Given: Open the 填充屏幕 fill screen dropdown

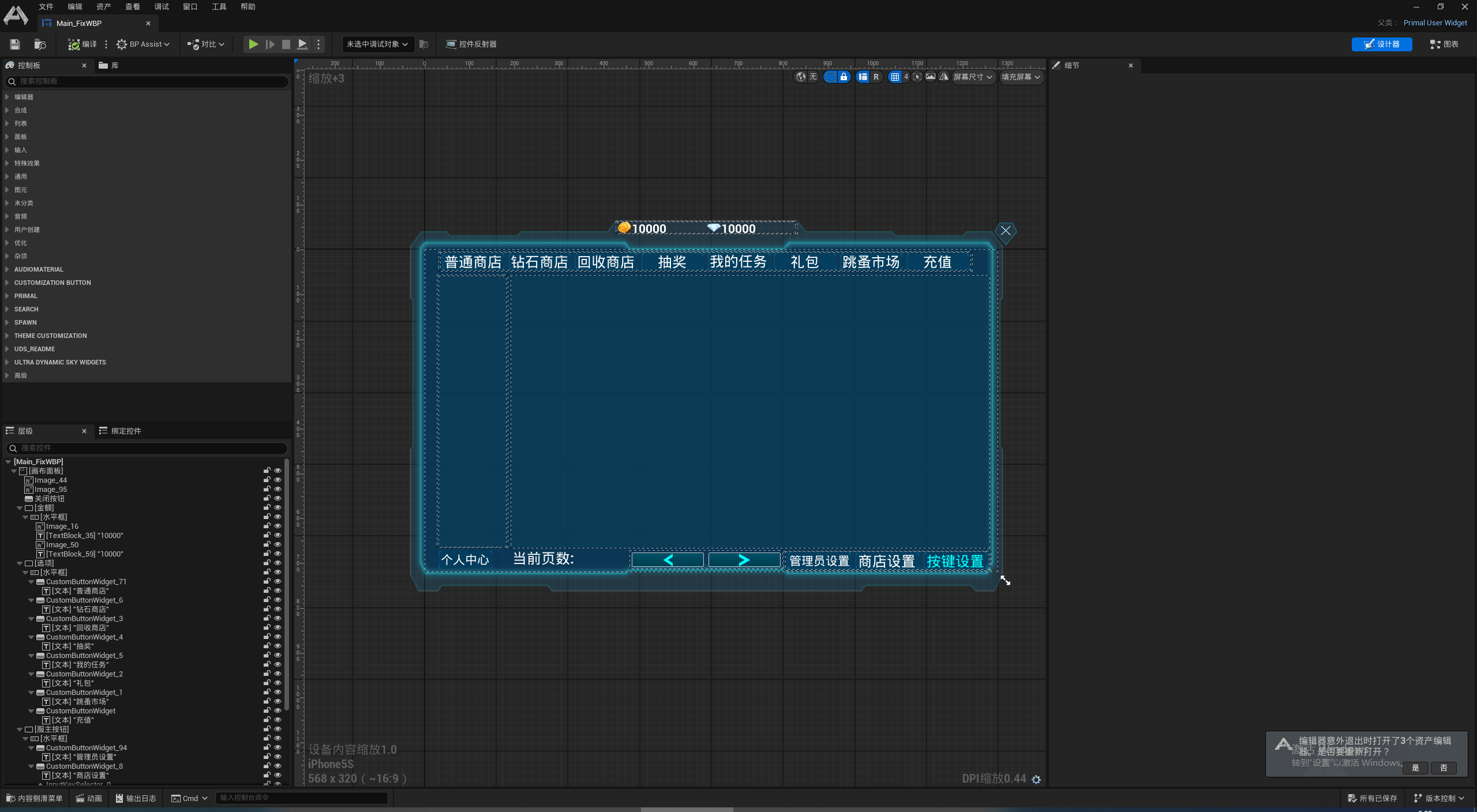Looking at the screenshot, I should tap(1021, 77).
